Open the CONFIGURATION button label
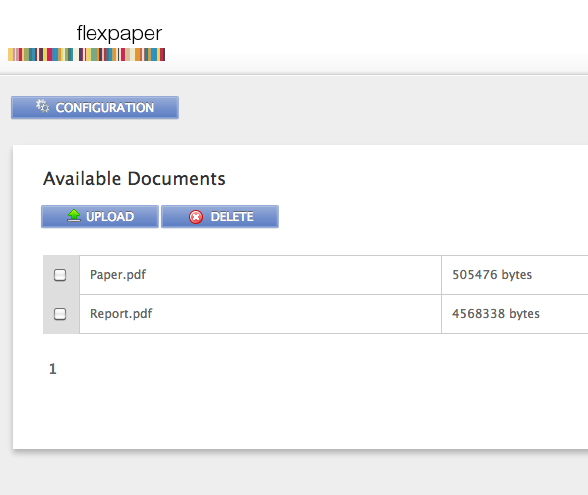The image size is (588, 495). tap(105, 108)
